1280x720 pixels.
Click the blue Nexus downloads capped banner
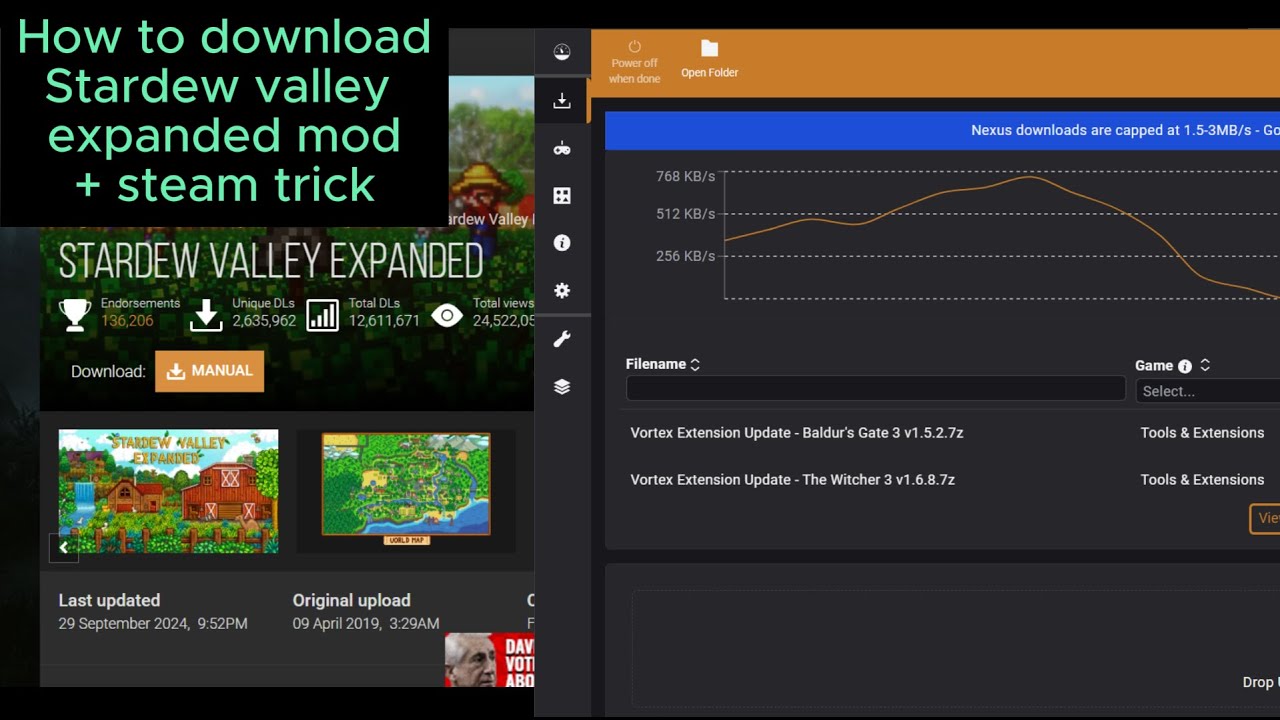[942, 130]
